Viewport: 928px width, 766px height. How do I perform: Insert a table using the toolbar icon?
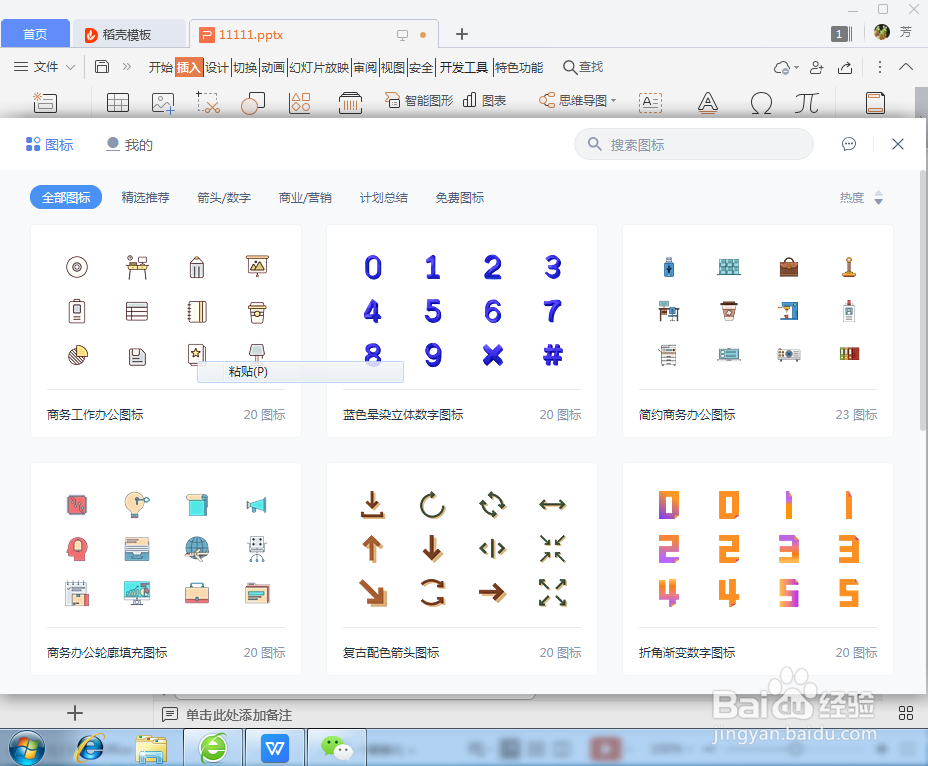click(117, 103)
